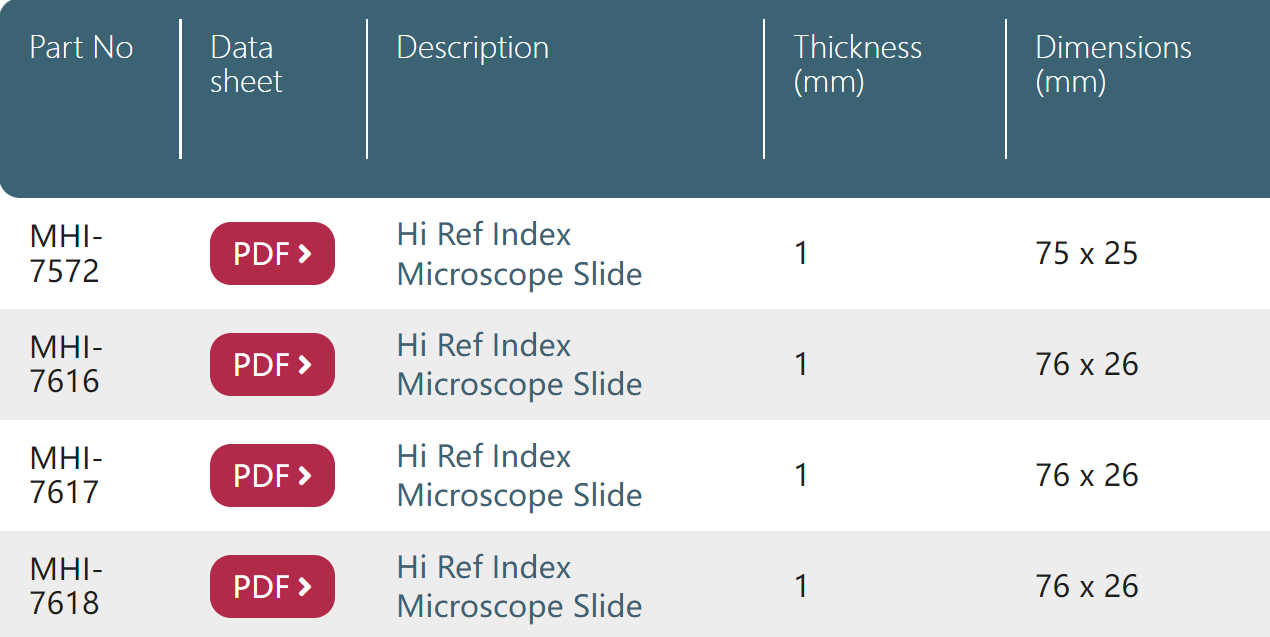
Task: Click the chevron arrow on MHI-7617 PDF button
Action: click(x=305, y=476)
